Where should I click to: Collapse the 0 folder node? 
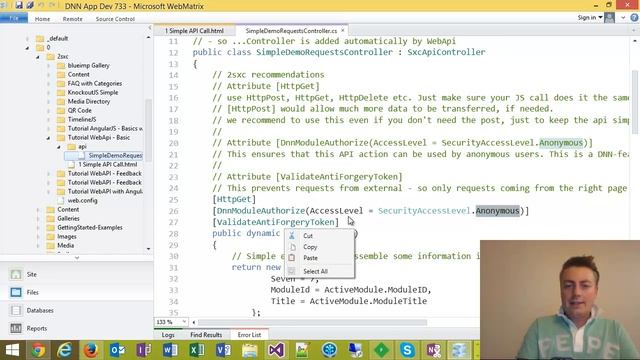coord(27,48)
